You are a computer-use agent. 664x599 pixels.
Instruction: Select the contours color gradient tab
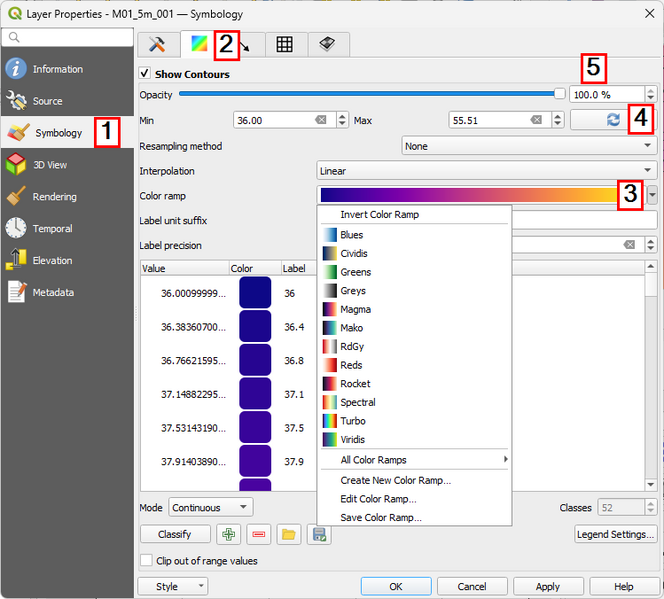pos(199,44)
